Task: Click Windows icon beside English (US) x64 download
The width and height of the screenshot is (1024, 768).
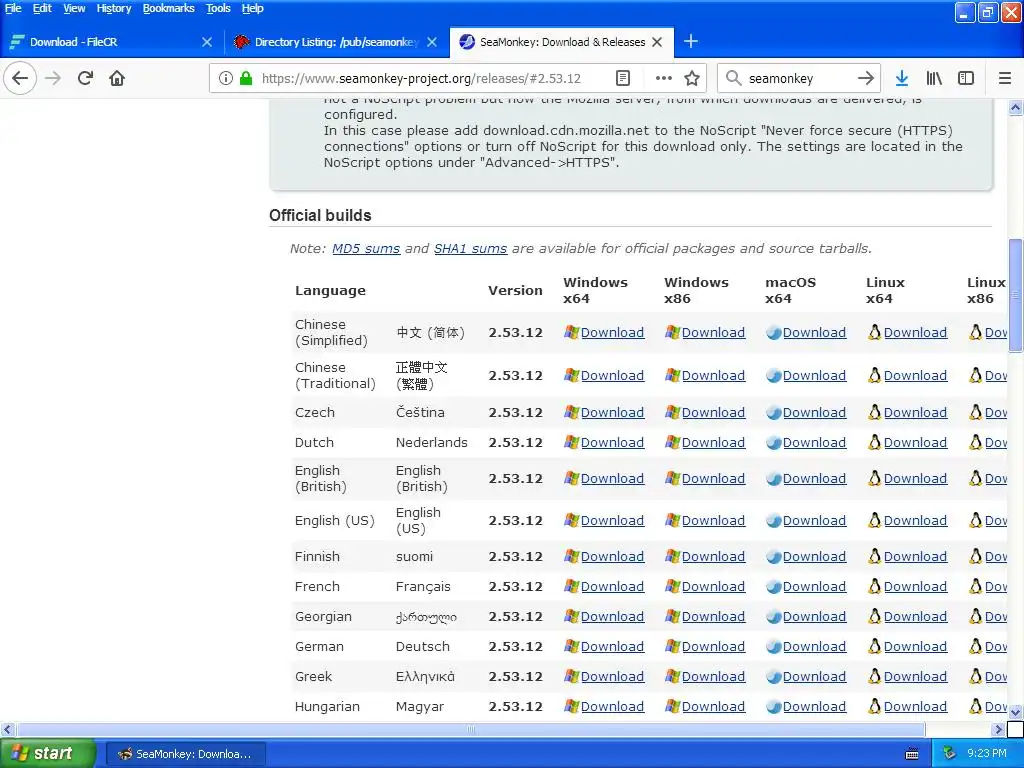Action: [x=571, y=520]
